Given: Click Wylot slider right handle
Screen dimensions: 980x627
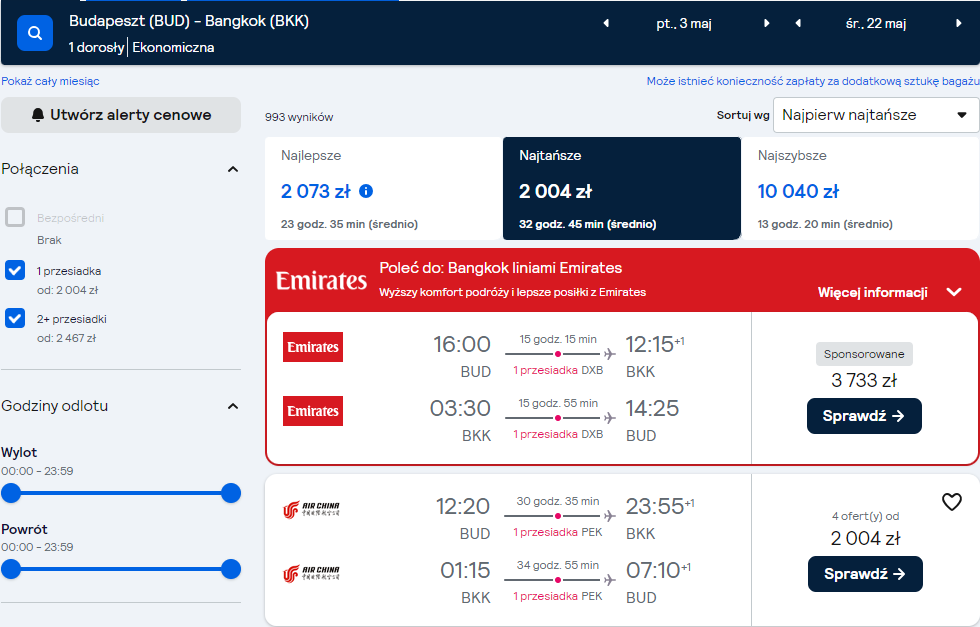Looking at the screenshot, I should click(x=231, y=493).
